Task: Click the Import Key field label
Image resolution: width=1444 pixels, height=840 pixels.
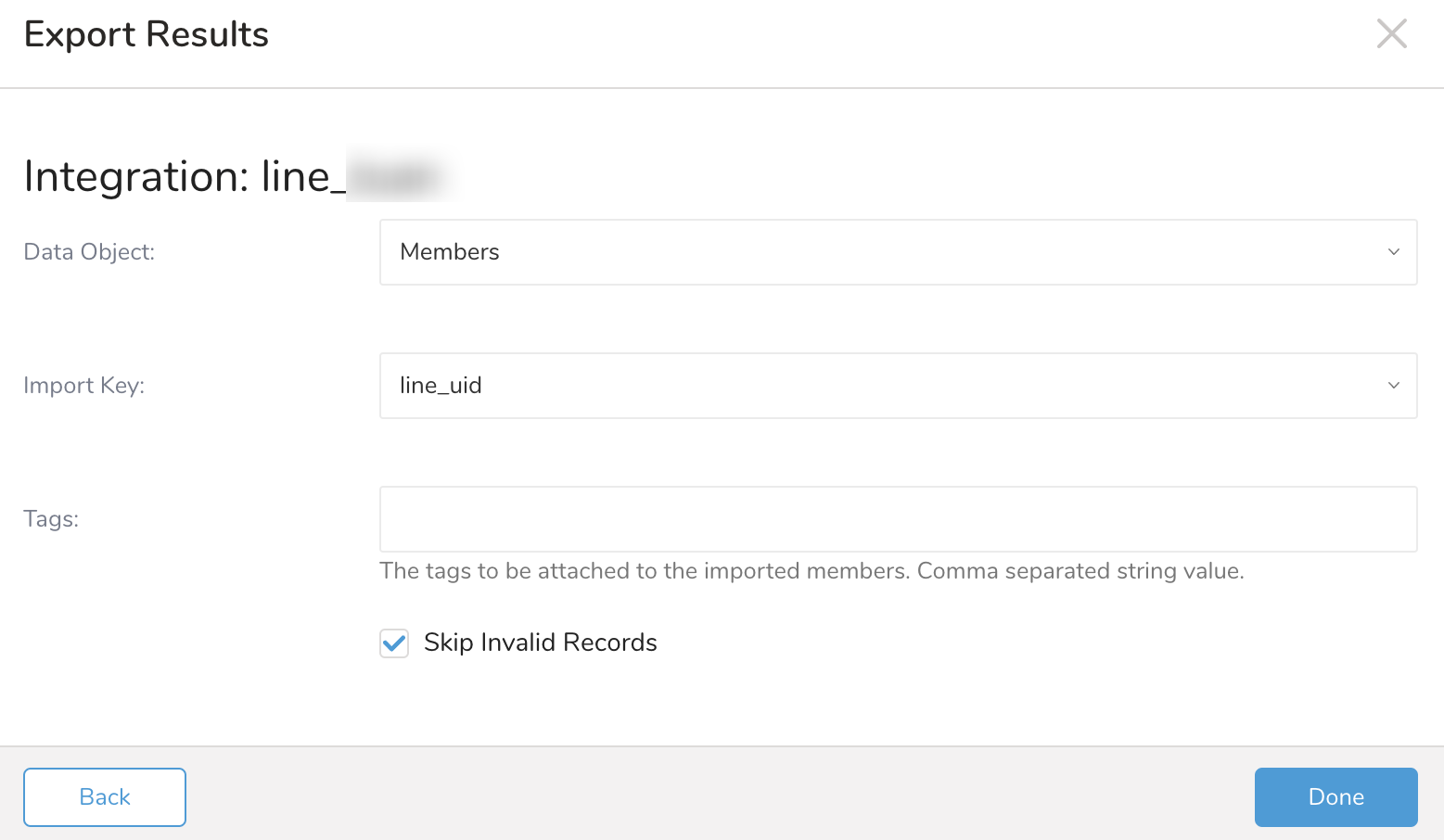Action: tap(83, 386)
